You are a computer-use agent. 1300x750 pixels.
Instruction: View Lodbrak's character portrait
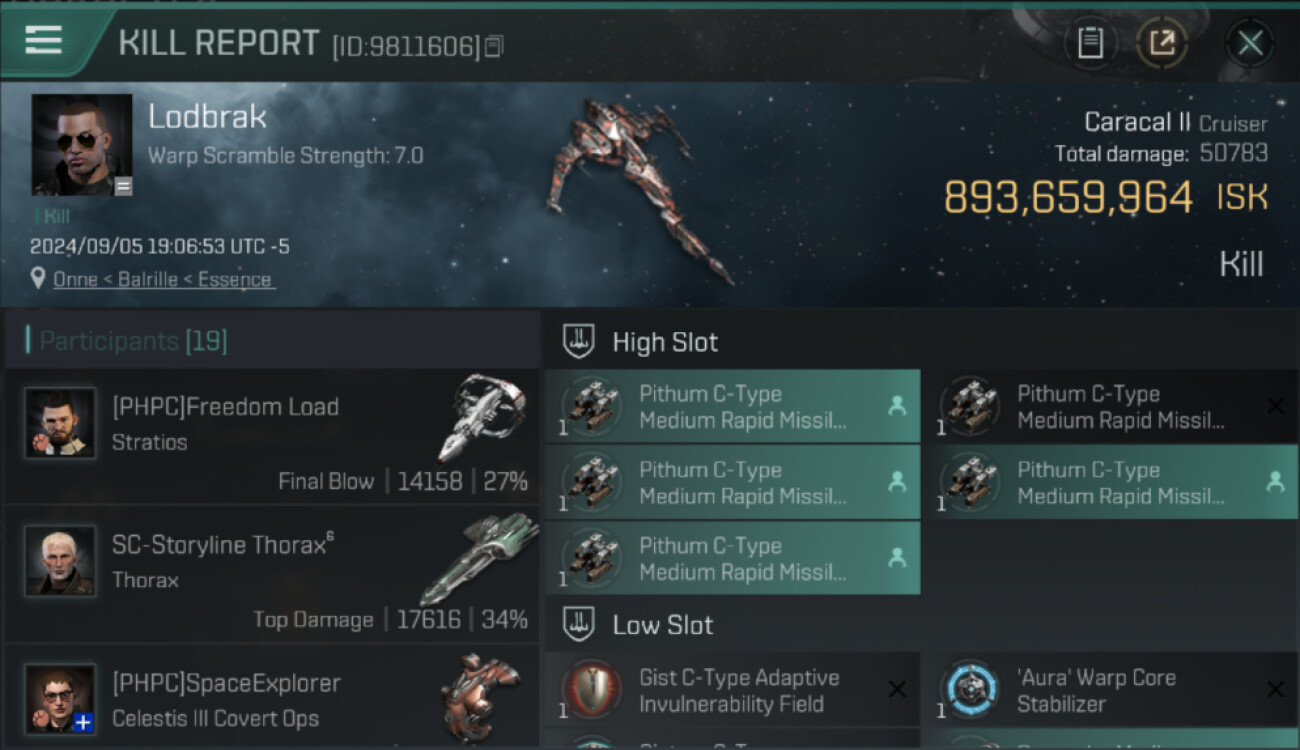click(x=82, y=144)
